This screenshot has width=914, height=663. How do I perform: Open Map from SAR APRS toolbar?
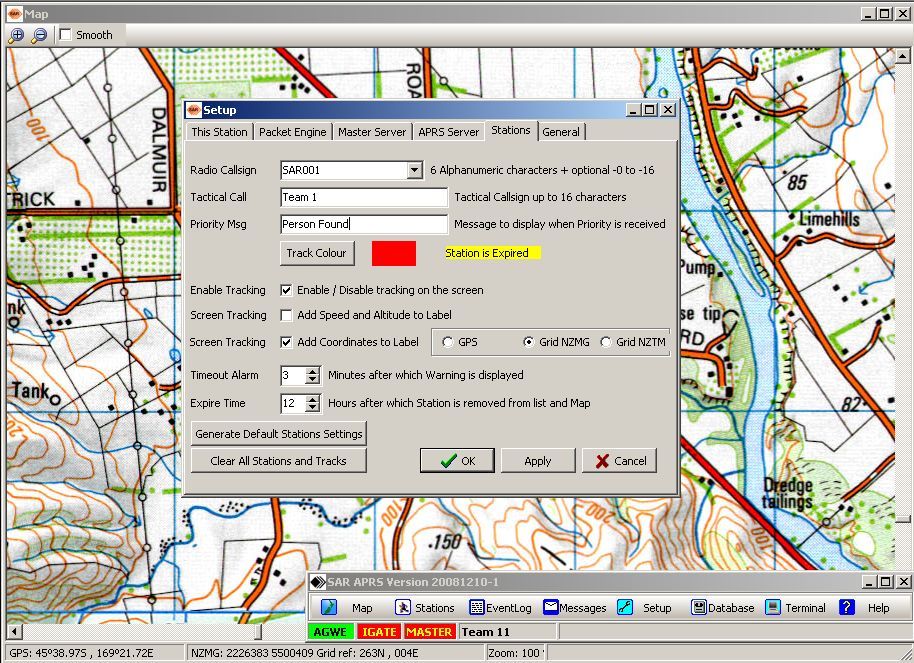tap(346, 608)
